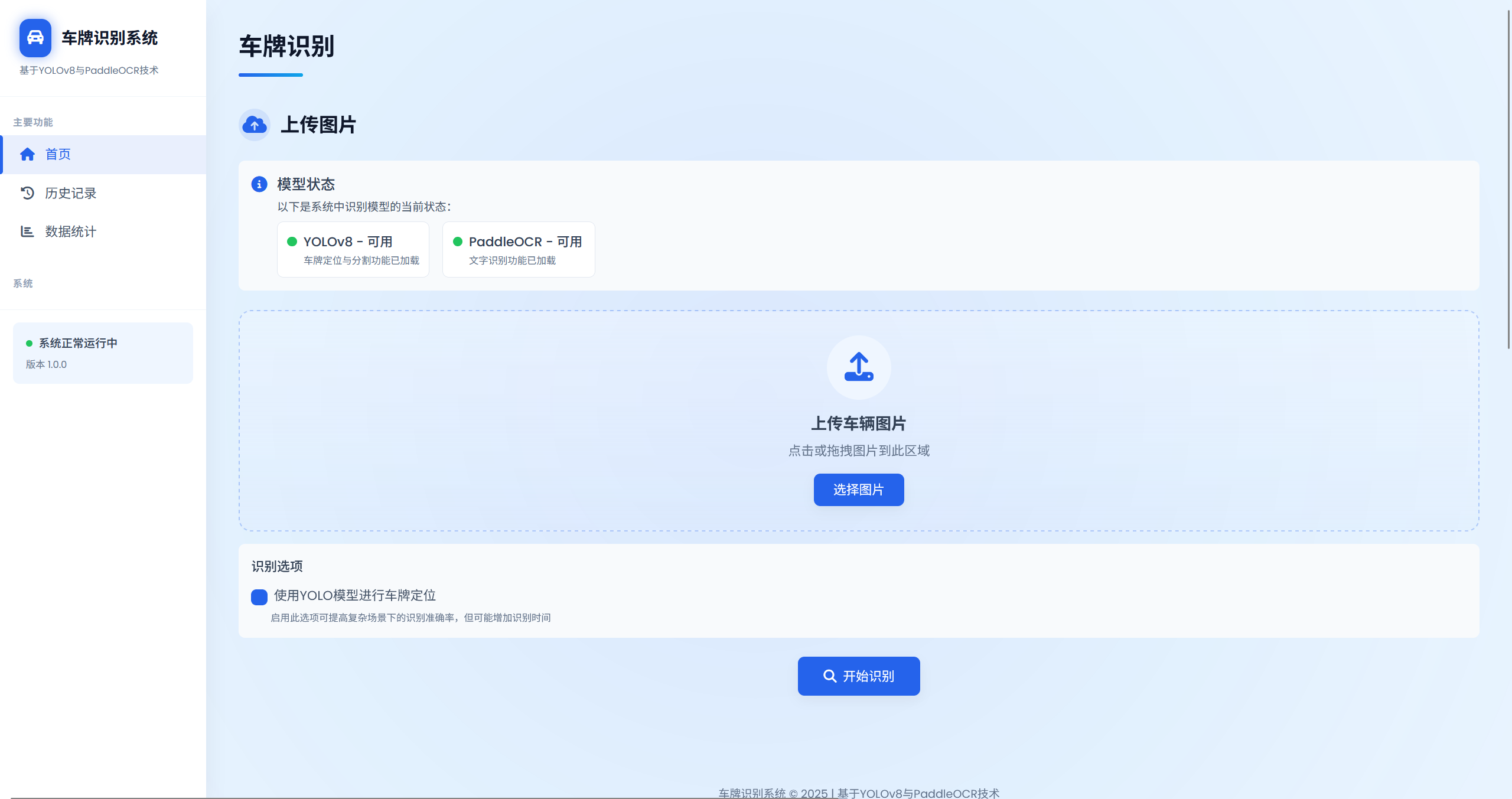Click the YOLOv8 green status dot

[292, 242]
